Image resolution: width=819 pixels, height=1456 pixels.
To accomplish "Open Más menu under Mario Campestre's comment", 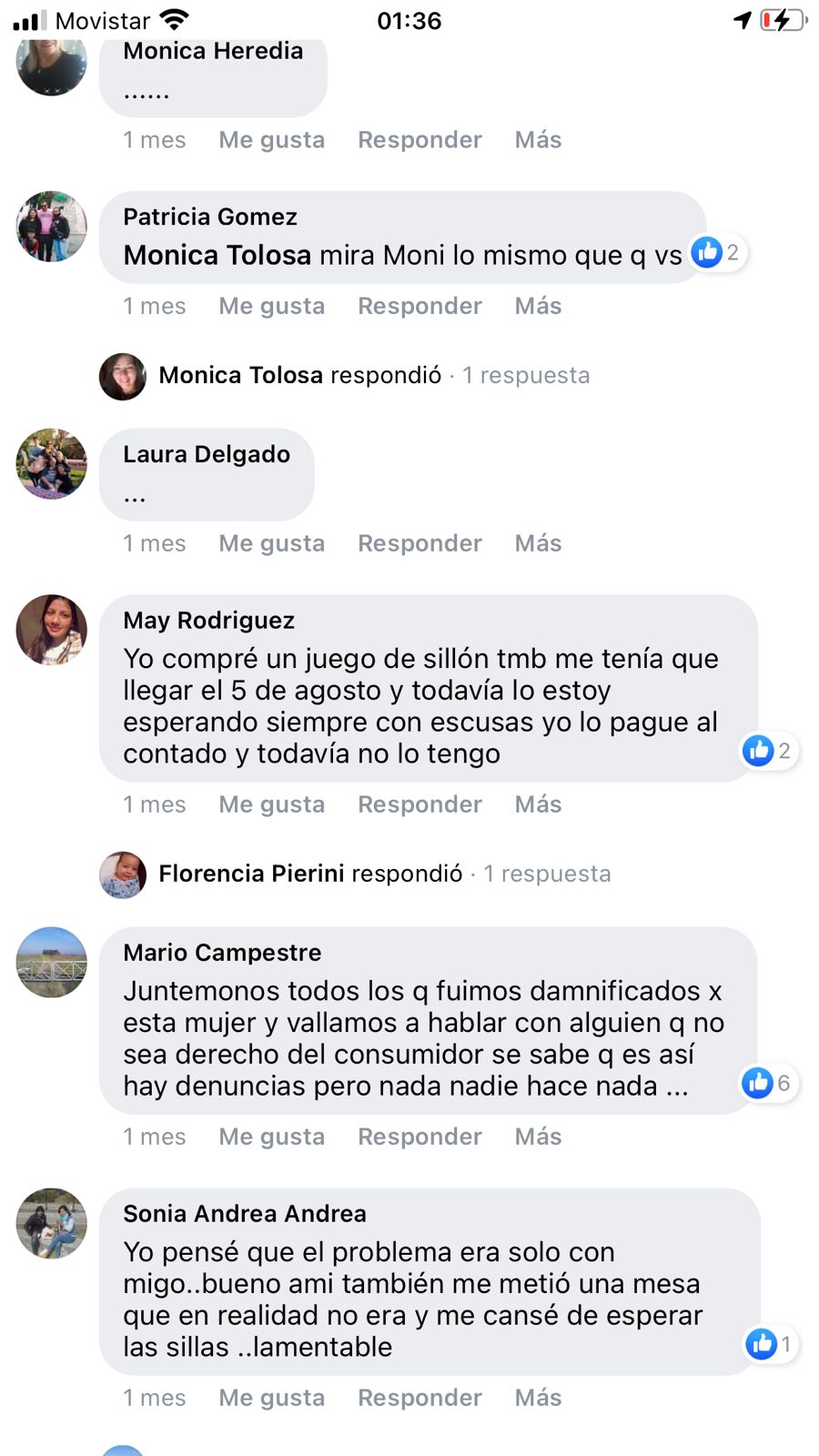I will tap(538, 1137).
